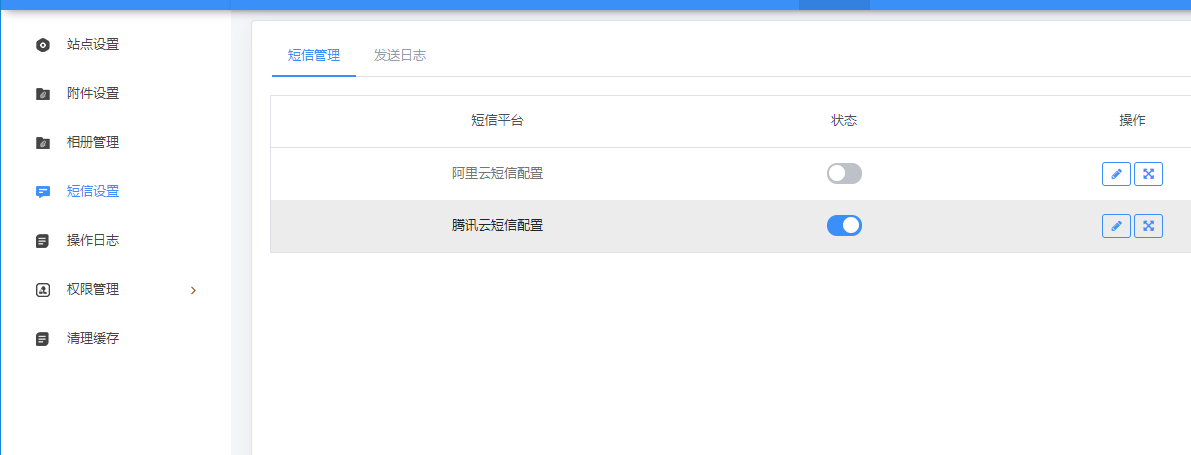Open 权限管理 menu label

point(93,289)
